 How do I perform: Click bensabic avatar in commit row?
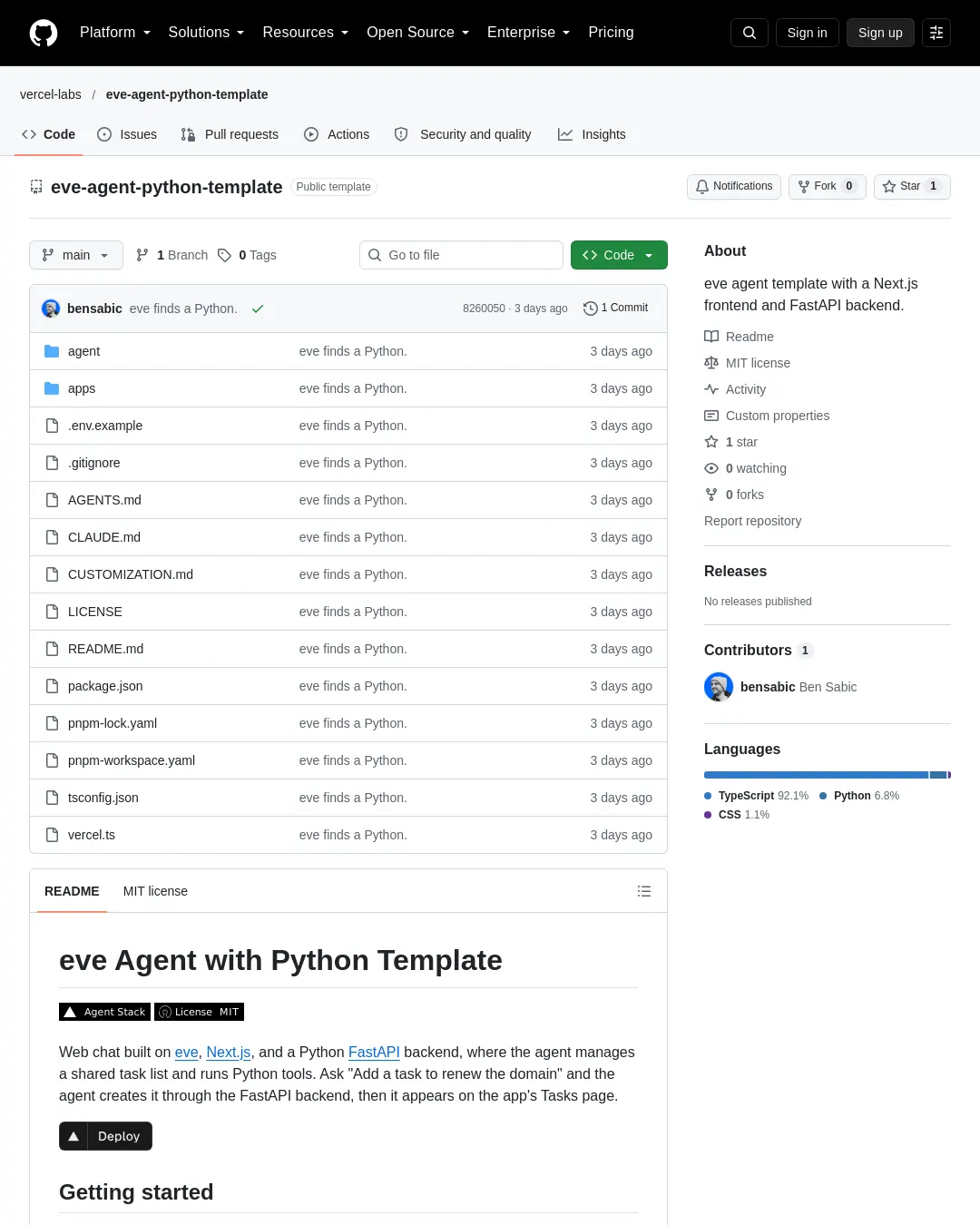51,309
